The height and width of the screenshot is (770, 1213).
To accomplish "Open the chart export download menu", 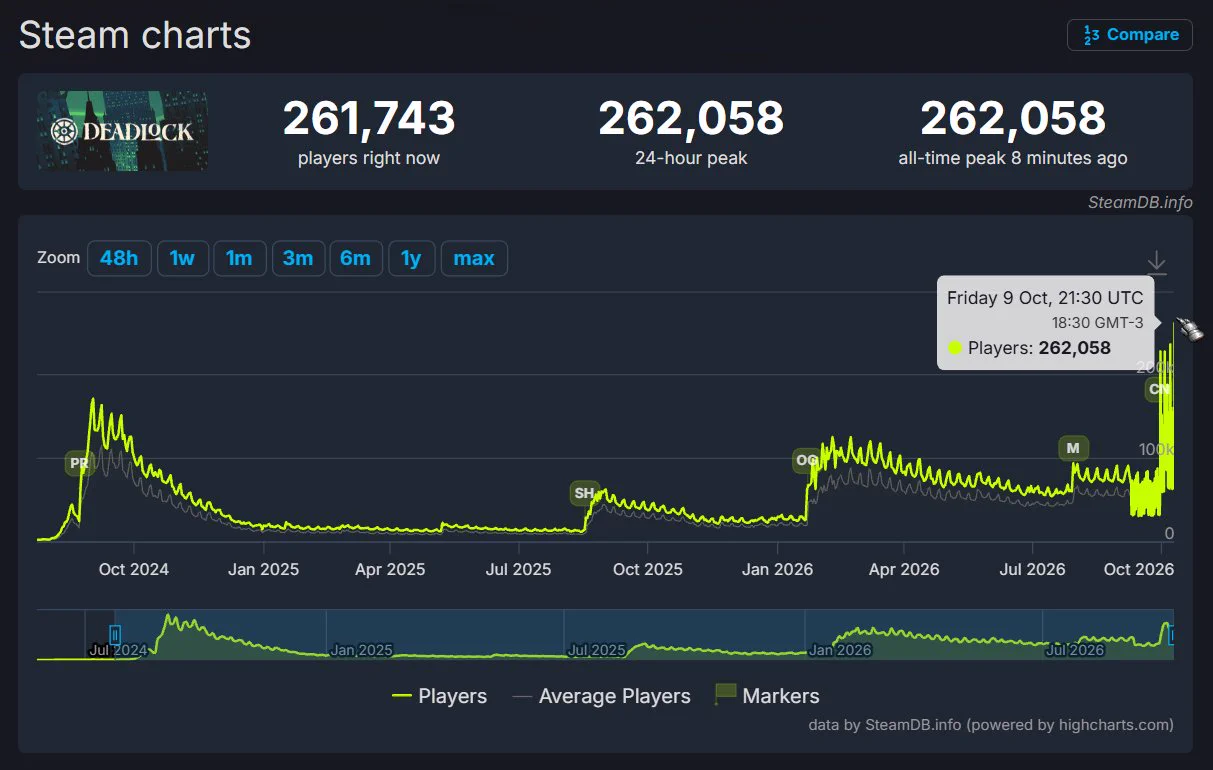I will coord(1156,262).
